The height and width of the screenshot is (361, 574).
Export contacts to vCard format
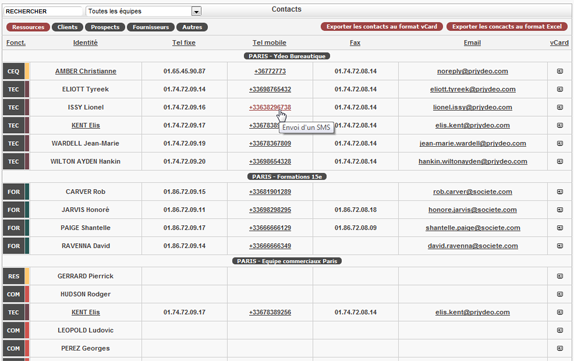382,26
